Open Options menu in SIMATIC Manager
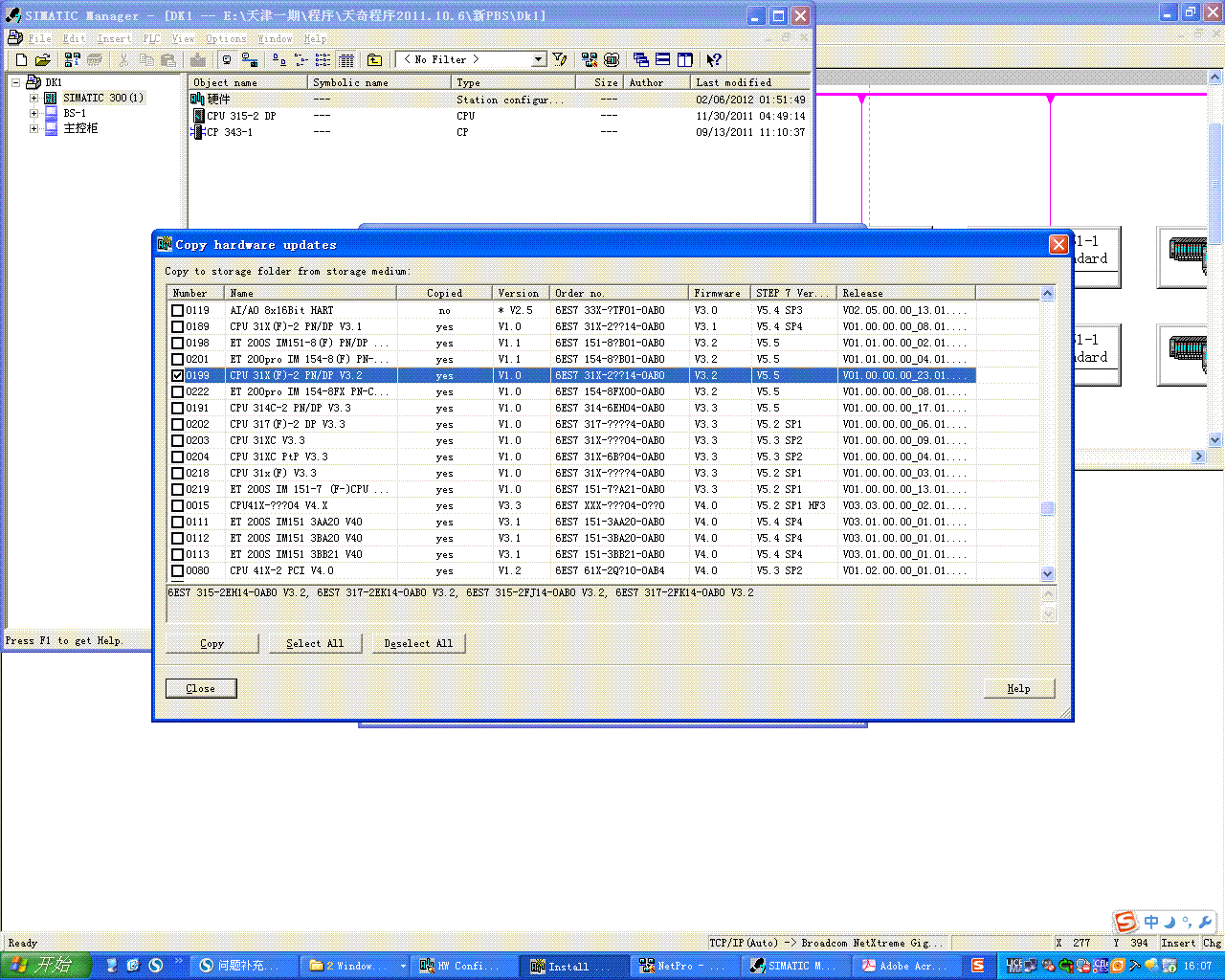This screenshot has height=980, width=1225. point(226,38)
